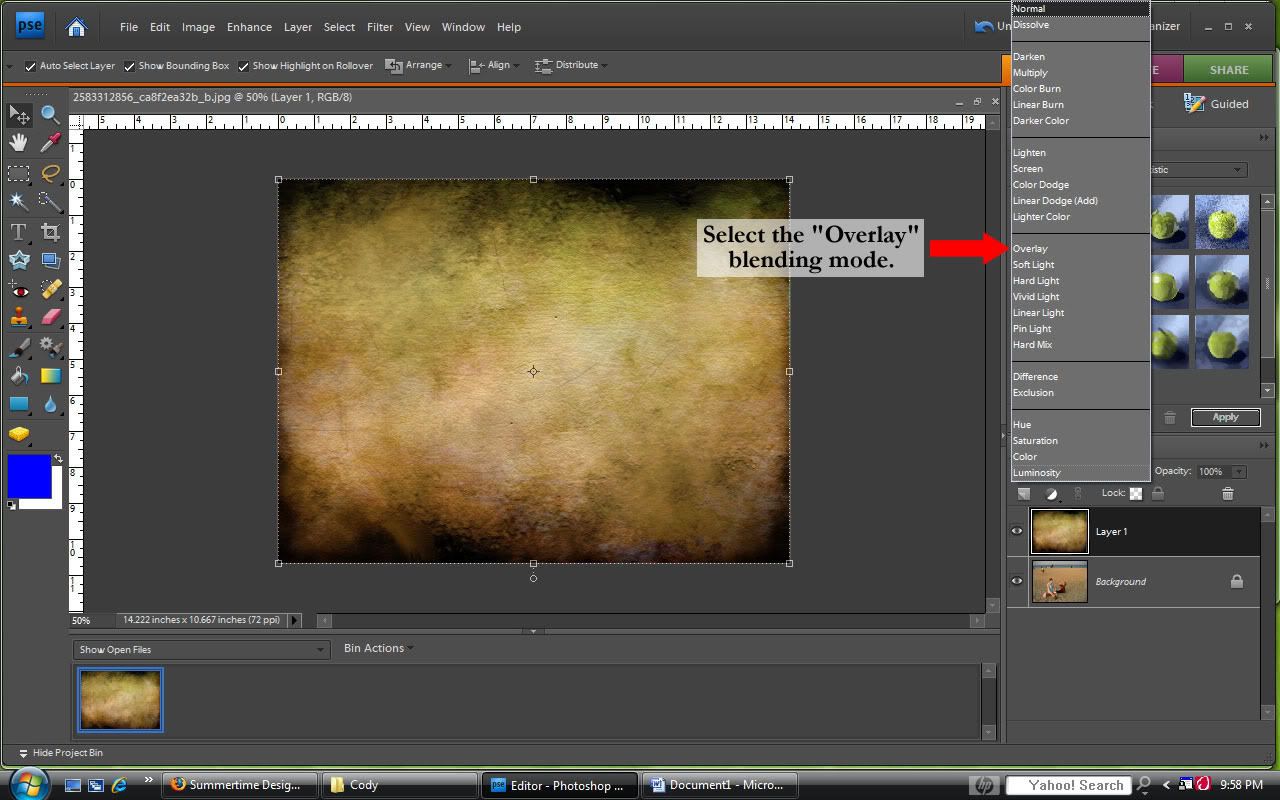Select the pink Eraser tool

click(x=50, y=317)
